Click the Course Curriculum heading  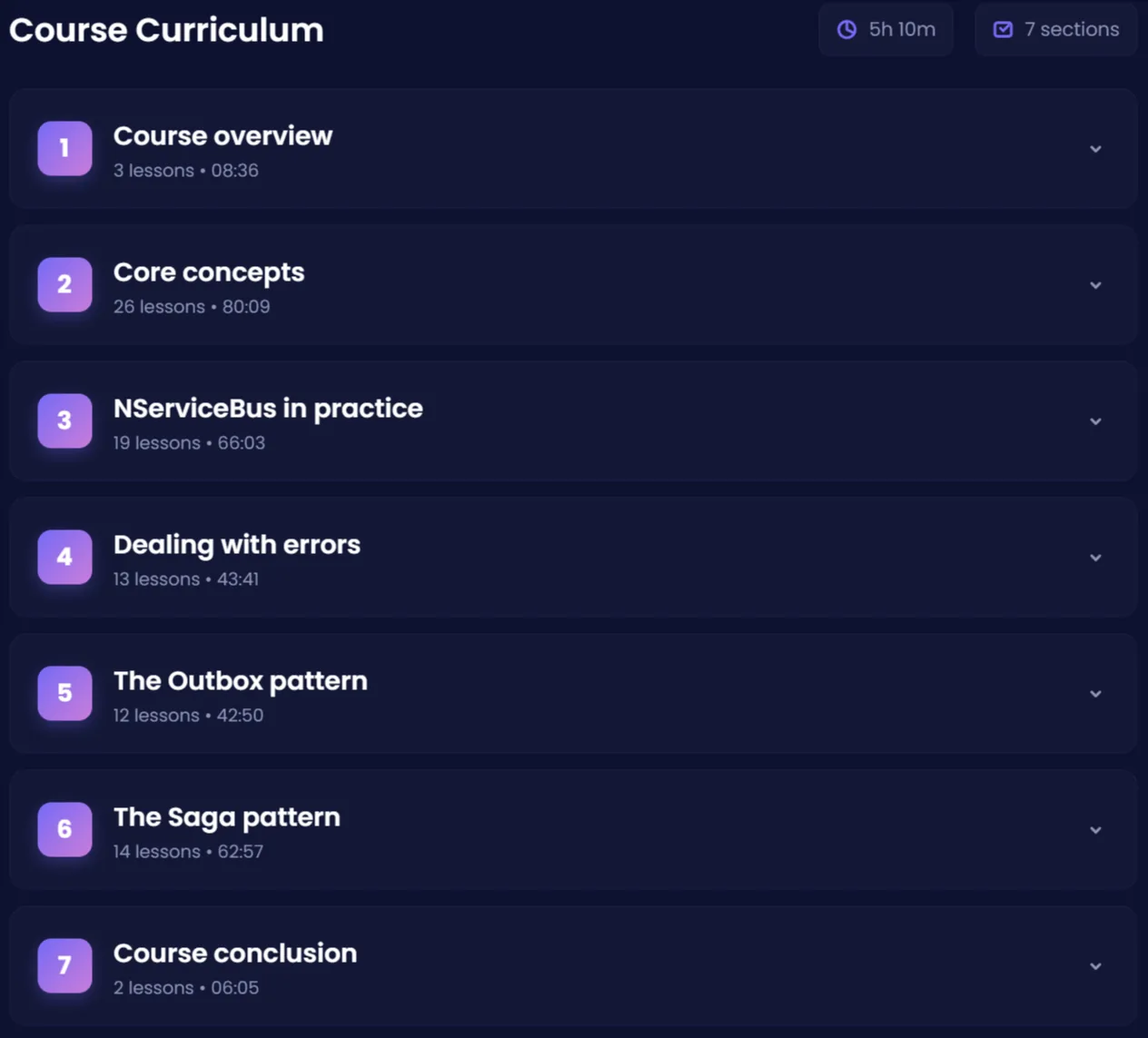pyautogui.click(x=166, y=30)
